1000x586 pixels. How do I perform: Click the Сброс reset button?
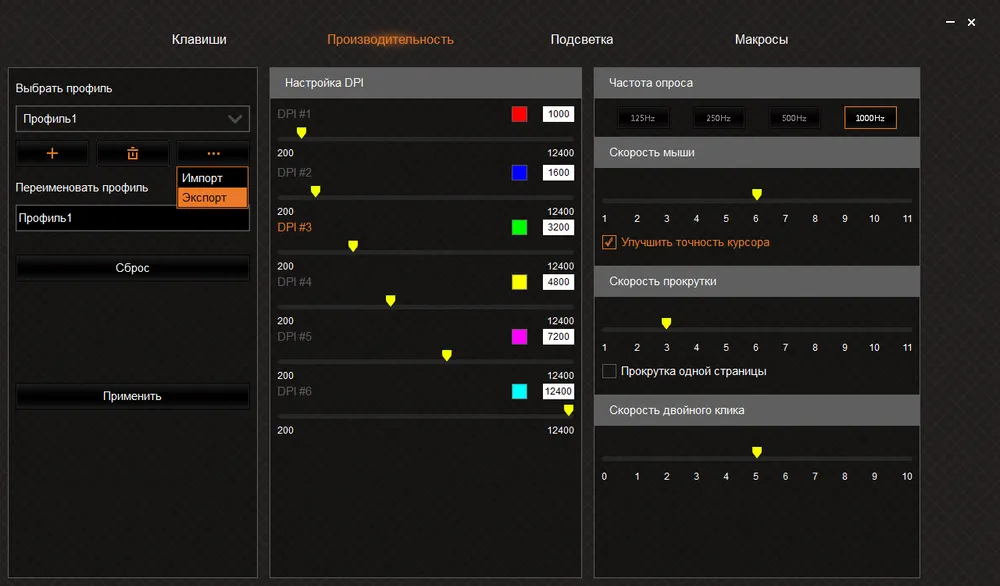pyautogui.click(x=133, y=268)
